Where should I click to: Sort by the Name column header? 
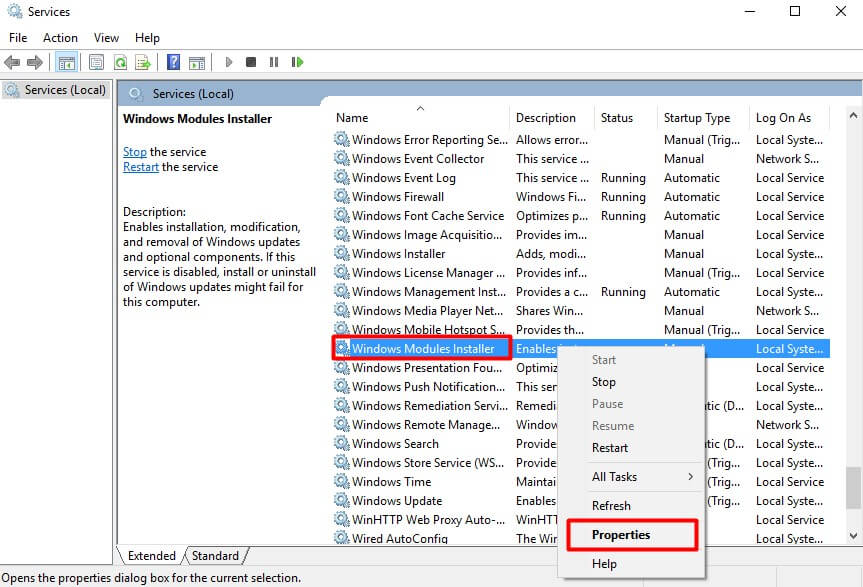(x=420, y=118)
